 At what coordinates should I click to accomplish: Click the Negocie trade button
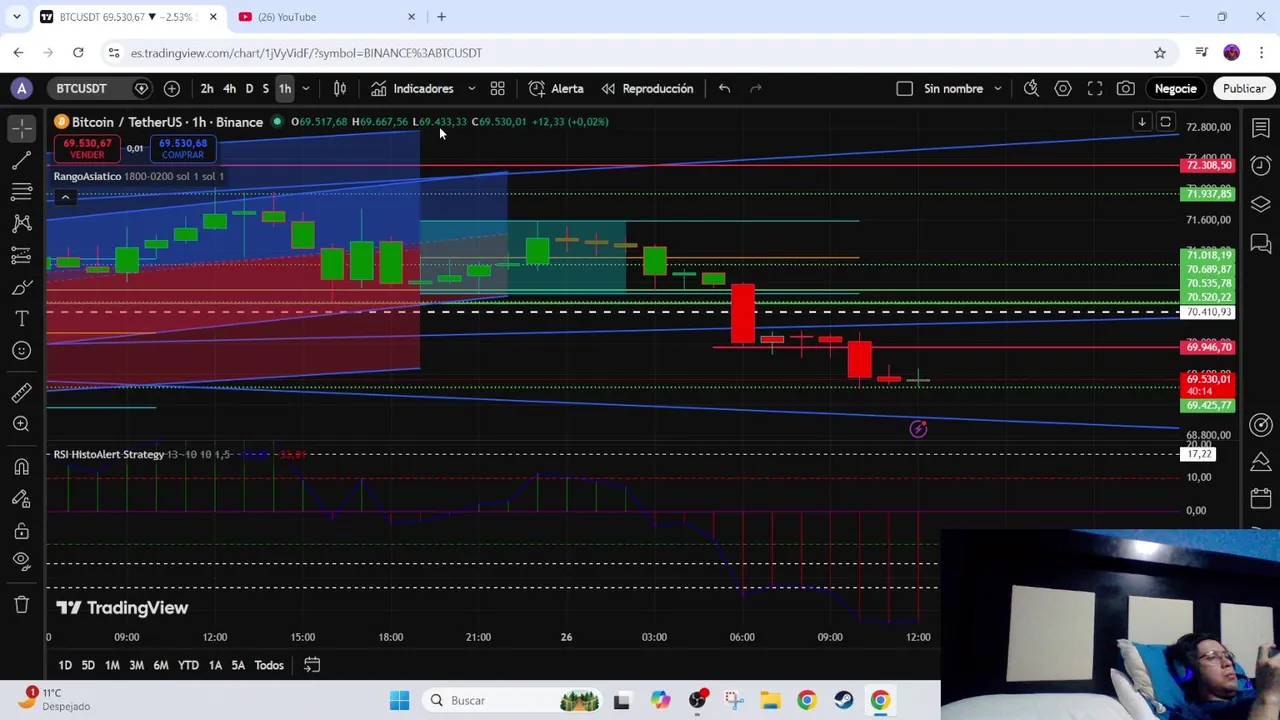(x=1176, y=89)
